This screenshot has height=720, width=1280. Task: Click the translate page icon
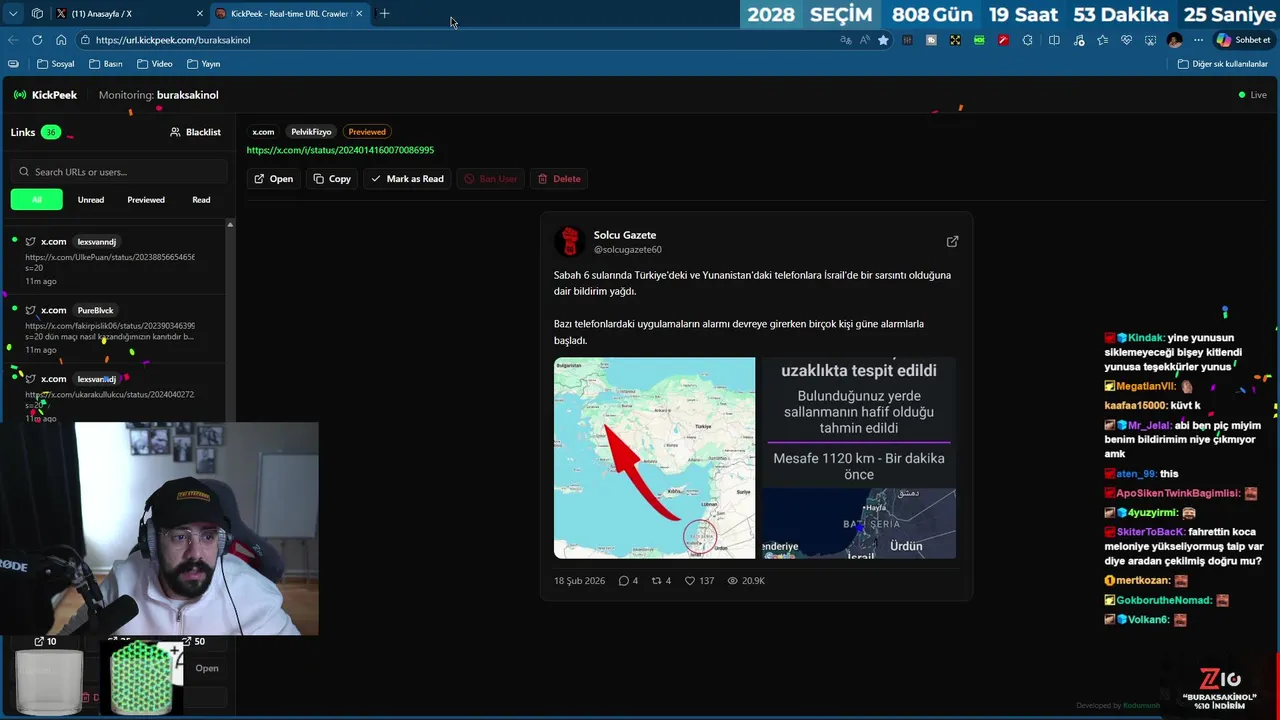(846, 40)
